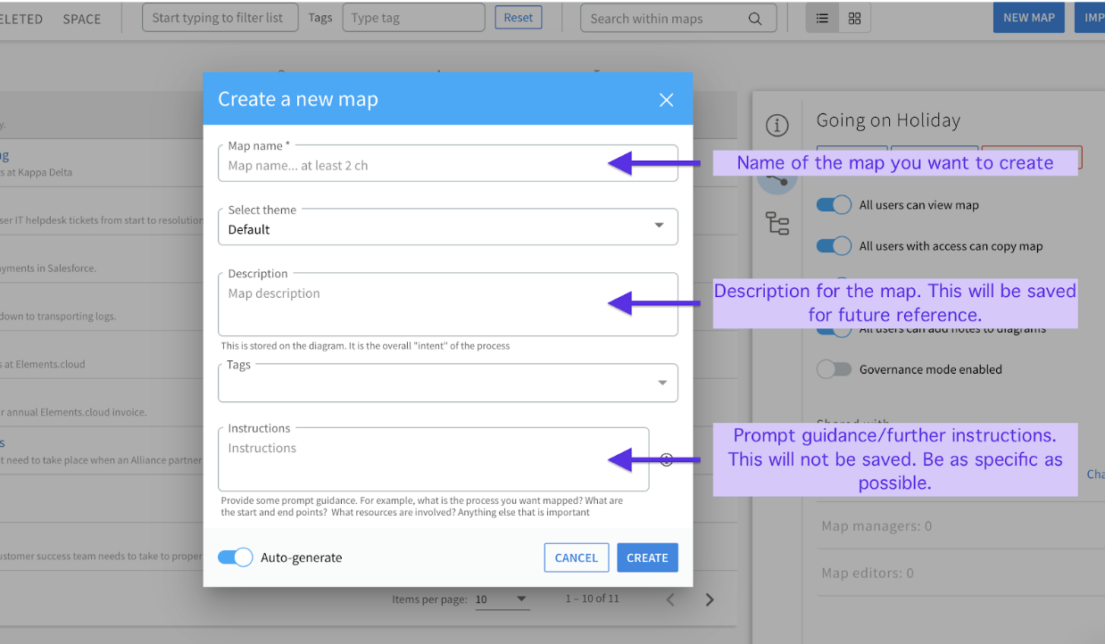Screen dimensions: 1105x644
Task: Click the info icon beside the Instructions field
Action: [666, 458]
